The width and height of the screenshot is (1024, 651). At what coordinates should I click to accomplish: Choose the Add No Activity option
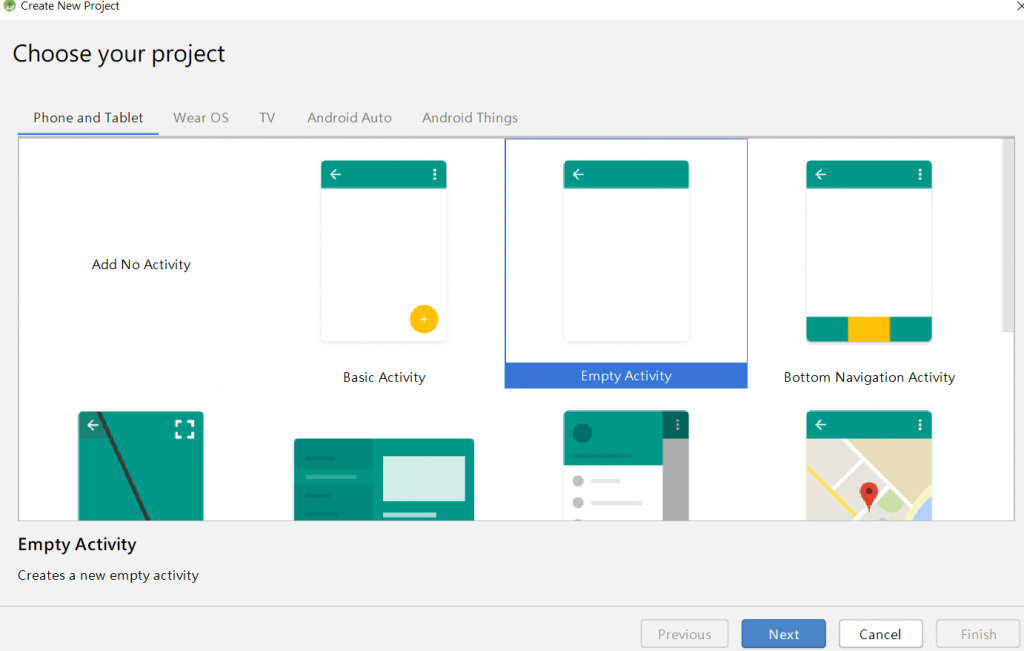[141, 264]
